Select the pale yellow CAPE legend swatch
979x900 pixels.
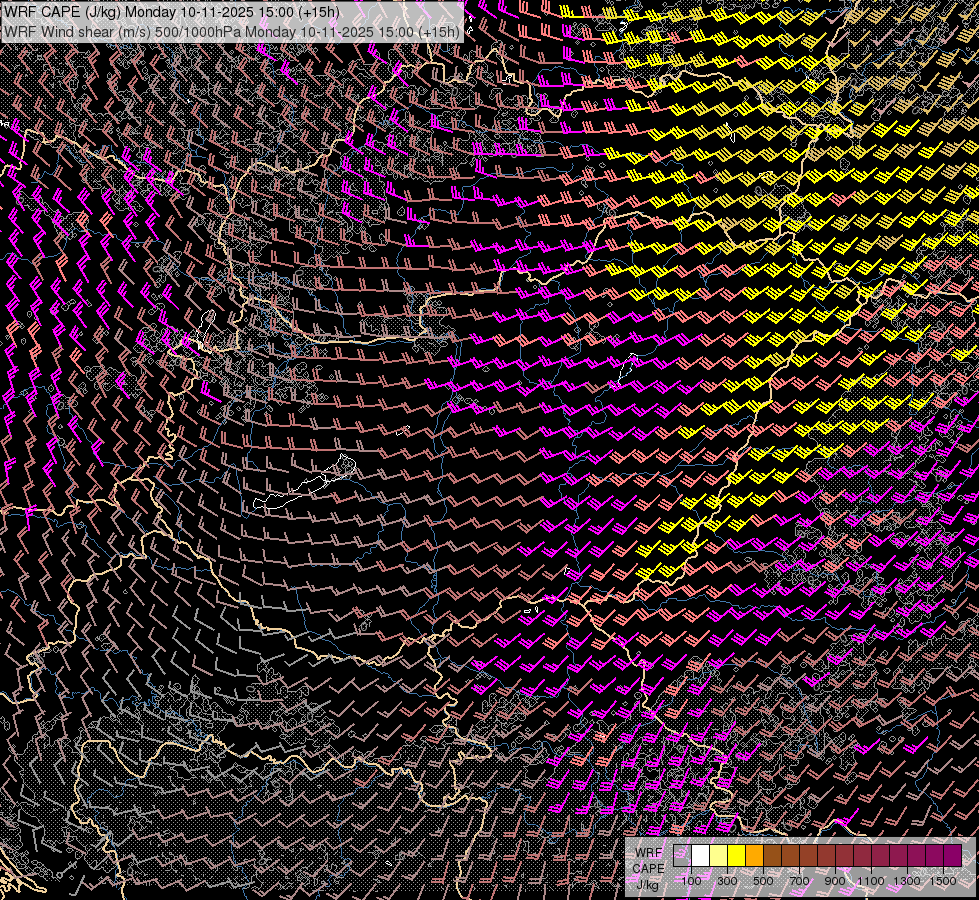tap(718, 855)
